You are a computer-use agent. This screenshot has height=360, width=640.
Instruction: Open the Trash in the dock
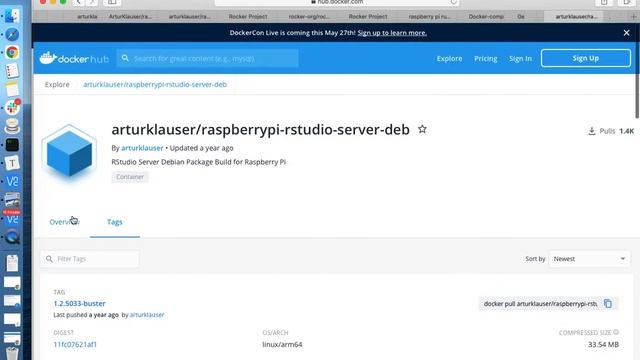point(12,353)
